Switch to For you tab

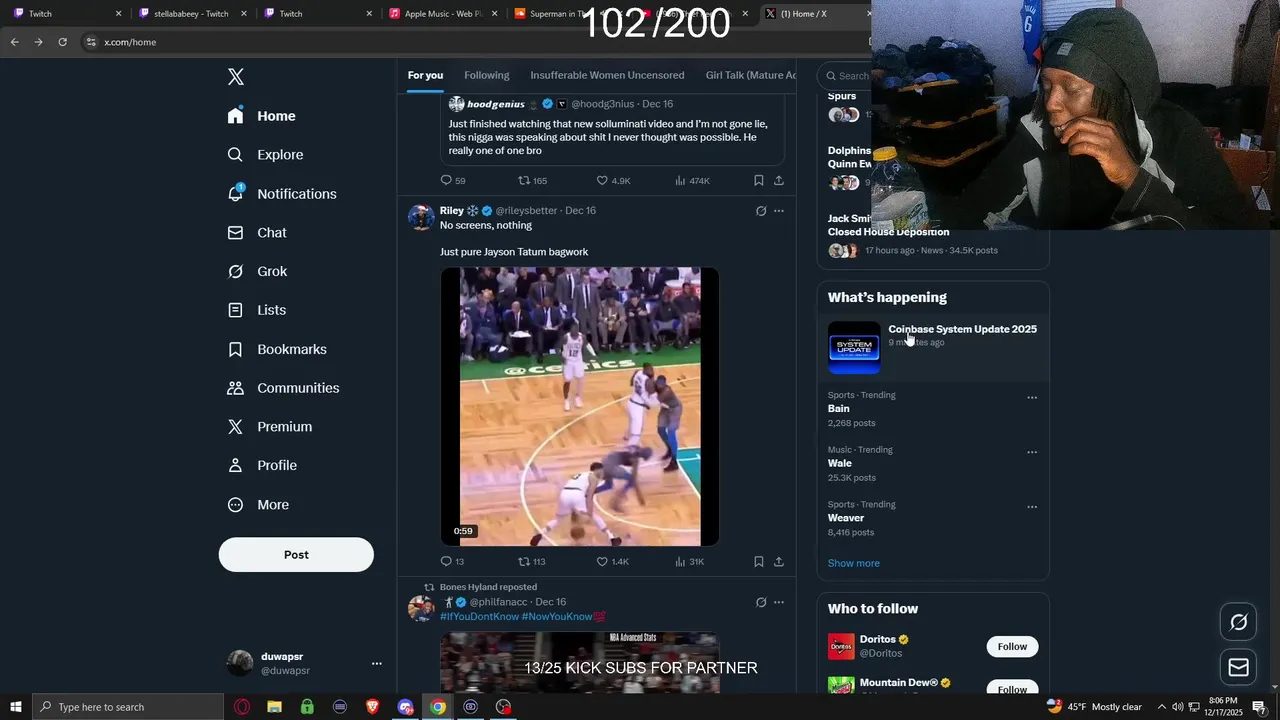(425, 75)
